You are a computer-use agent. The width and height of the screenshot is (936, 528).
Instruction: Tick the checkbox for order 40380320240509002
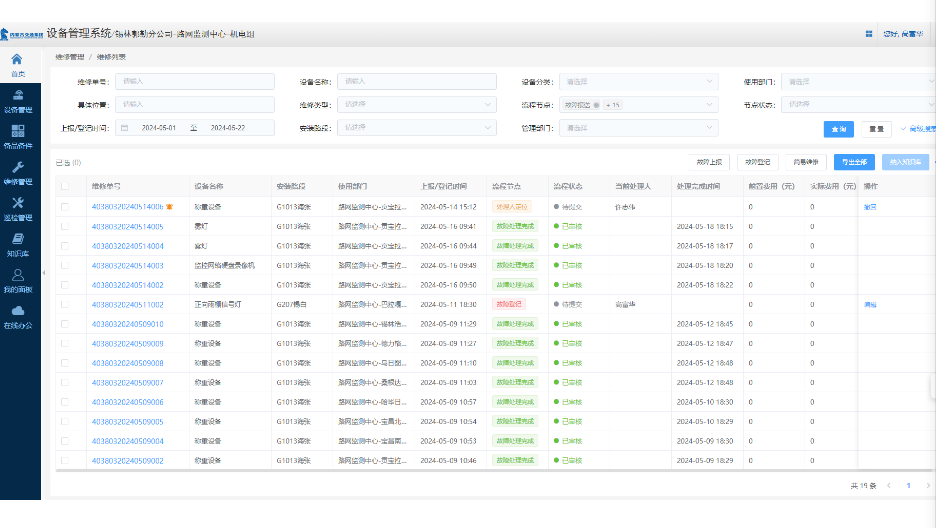(66, 460)
